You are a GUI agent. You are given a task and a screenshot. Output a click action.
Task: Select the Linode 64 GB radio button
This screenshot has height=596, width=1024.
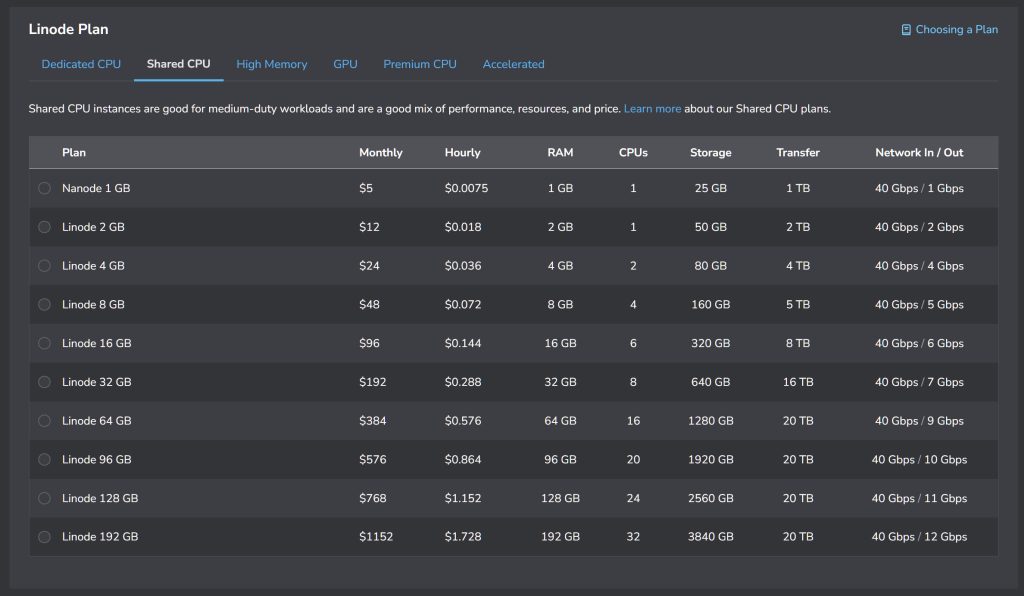point(44,420)
